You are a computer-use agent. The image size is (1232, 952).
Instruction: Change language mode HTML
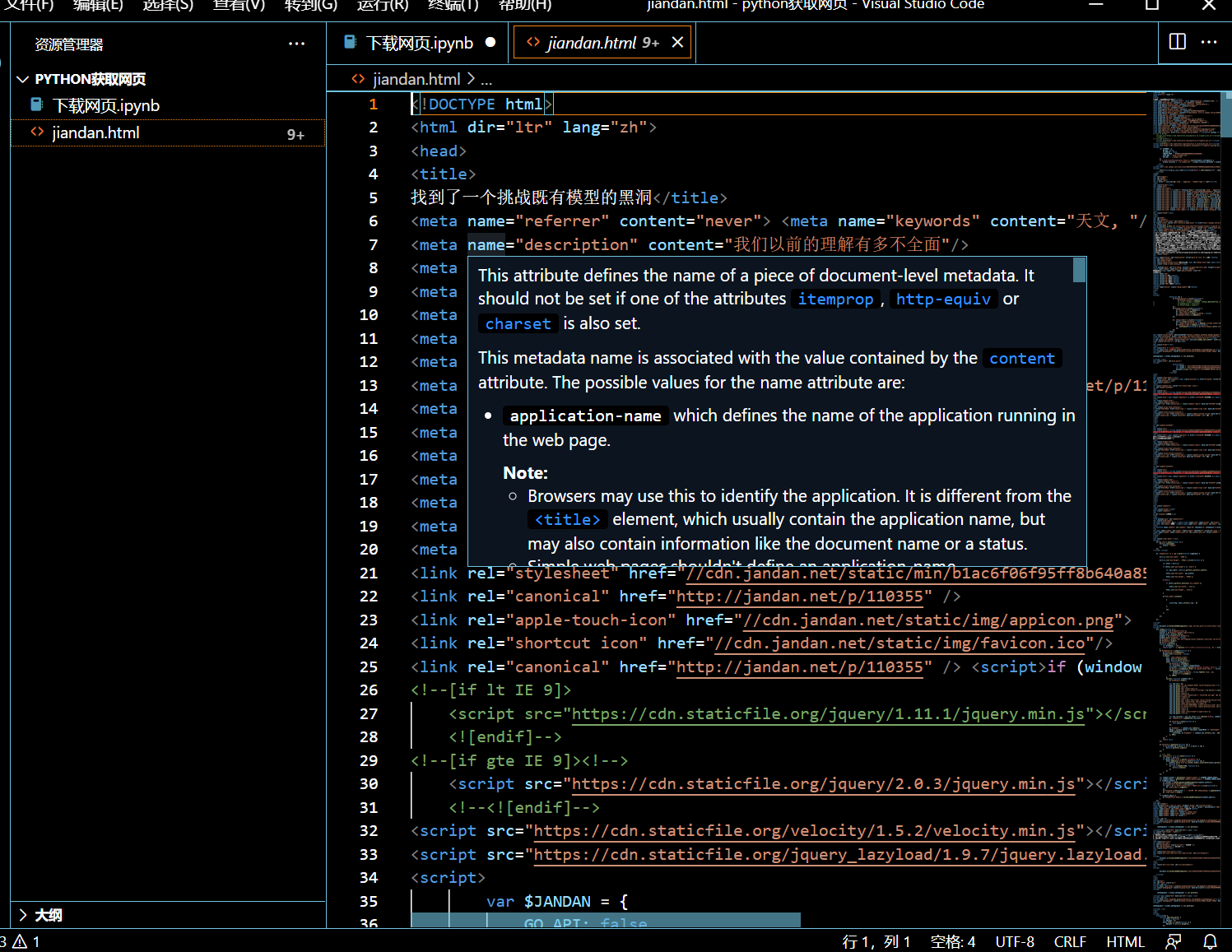[1125, 942]
